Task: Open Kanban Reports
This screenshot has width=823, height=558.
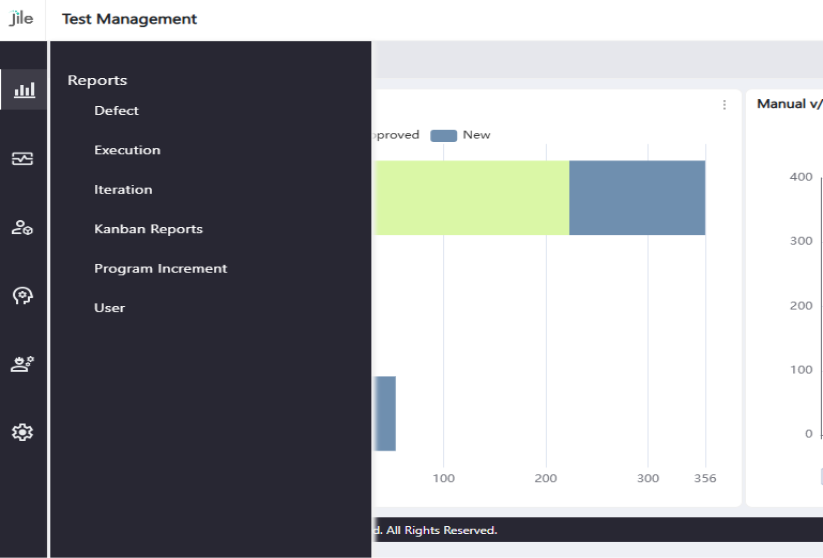Action: (149, 229)
